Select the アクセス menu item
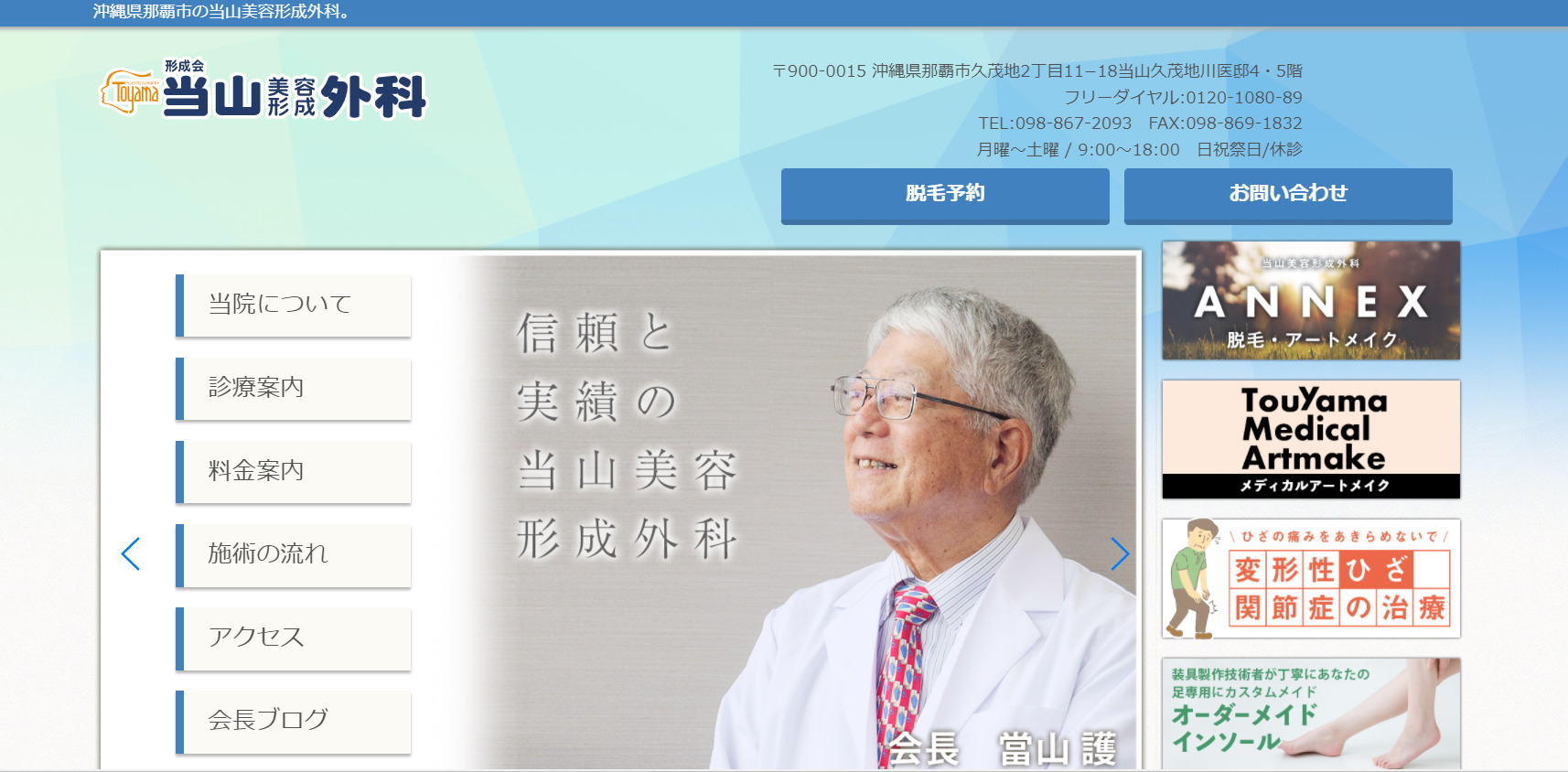The image size is (1568, 772). [x=294, y=638]
